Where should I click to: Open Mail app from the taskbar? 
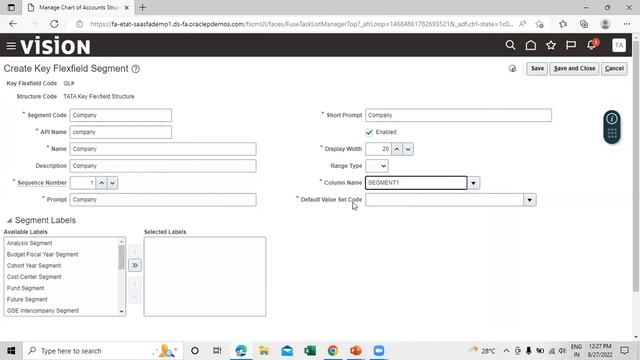[287, 351]
